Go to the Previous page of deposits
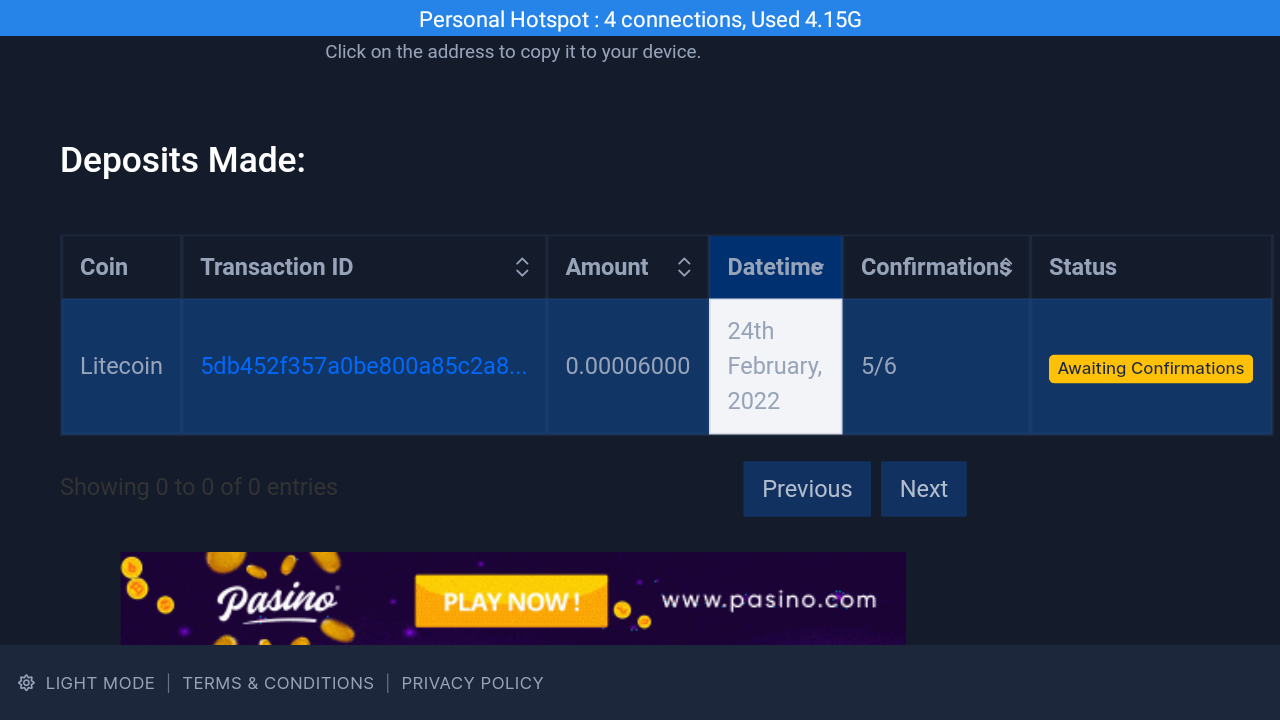1280x720 pixels. [807, 489]
